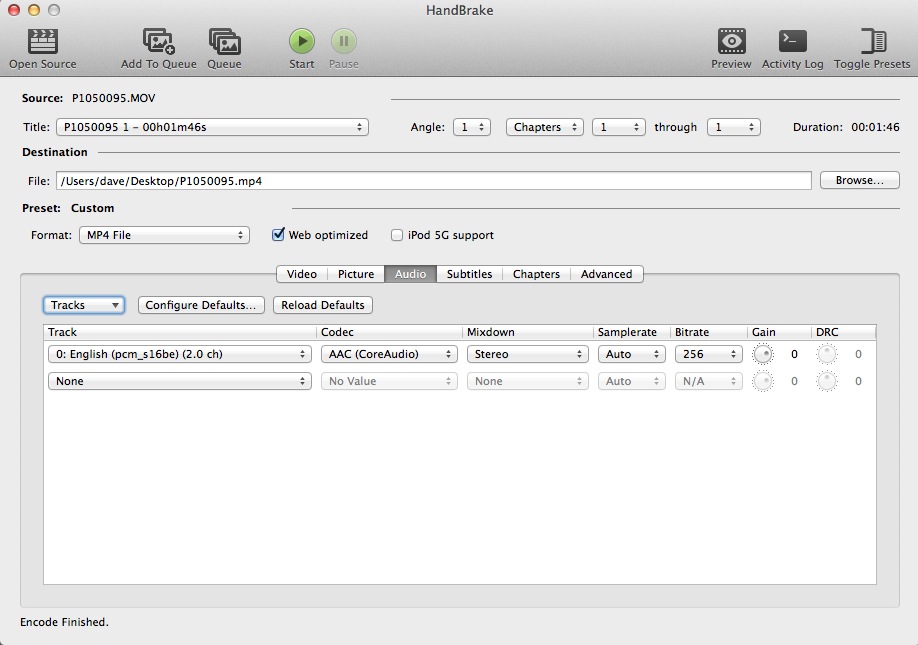
Task: Click the Browse... button
Action: click(859, 181)
